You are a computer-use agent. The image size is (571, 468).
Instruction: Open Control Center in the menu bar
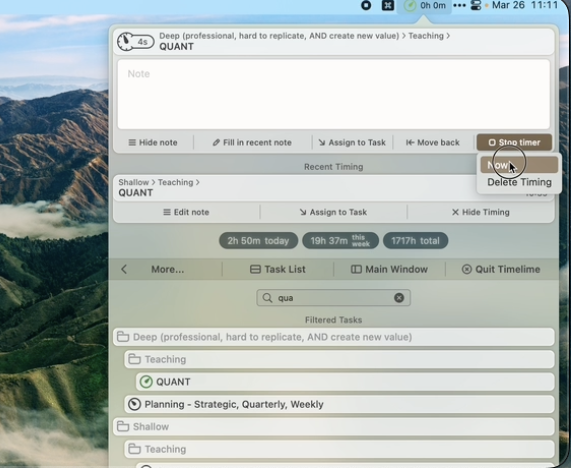coord(476,5)
